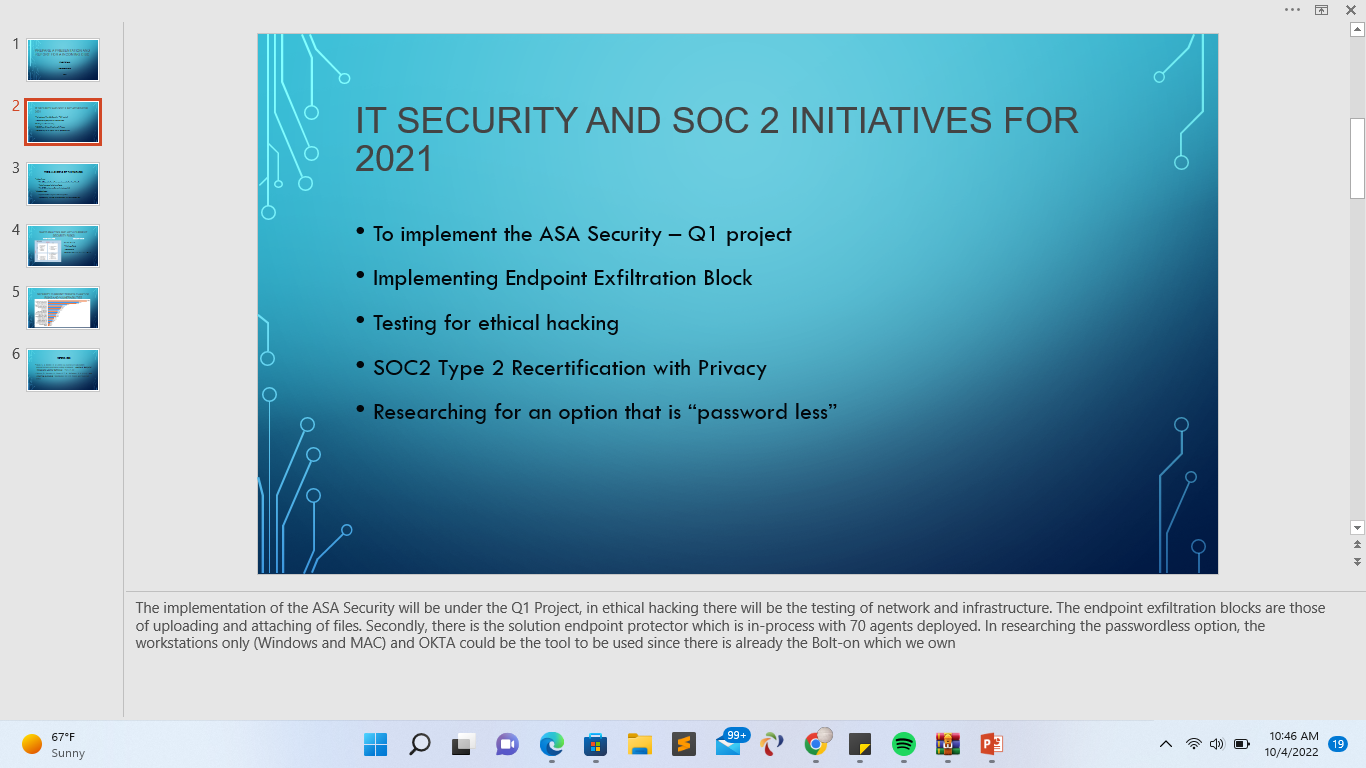The width and height of the screenshot is (1366, 768).
Task: Open the volume control in system tray
Action: tap(1216, 744)
